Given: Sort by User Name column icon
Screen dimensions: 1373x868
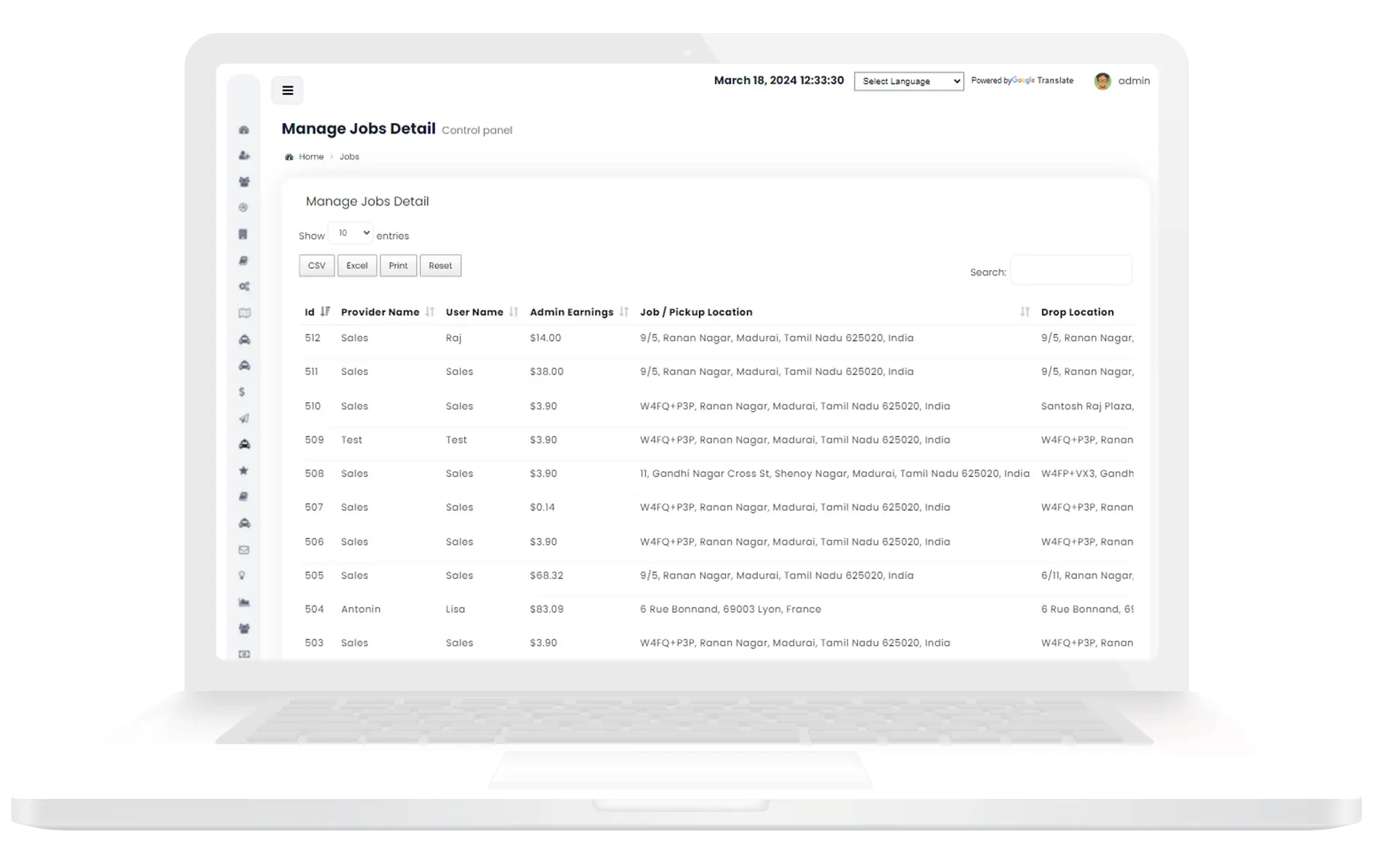Looking at the screenshot, I should click(x=513, y=311).
